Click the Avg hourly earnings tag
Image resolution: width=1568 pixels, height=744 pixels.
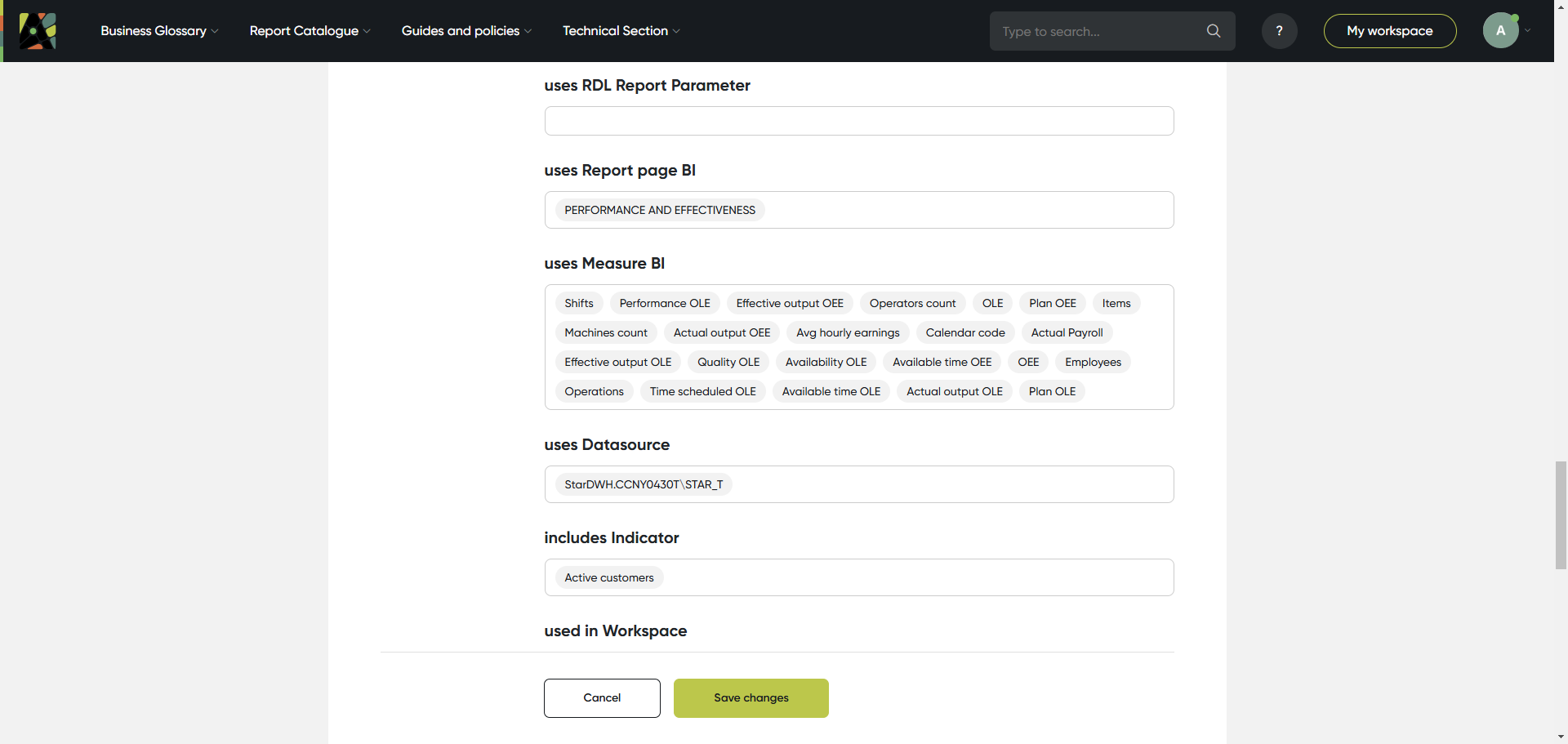[847, 332]
